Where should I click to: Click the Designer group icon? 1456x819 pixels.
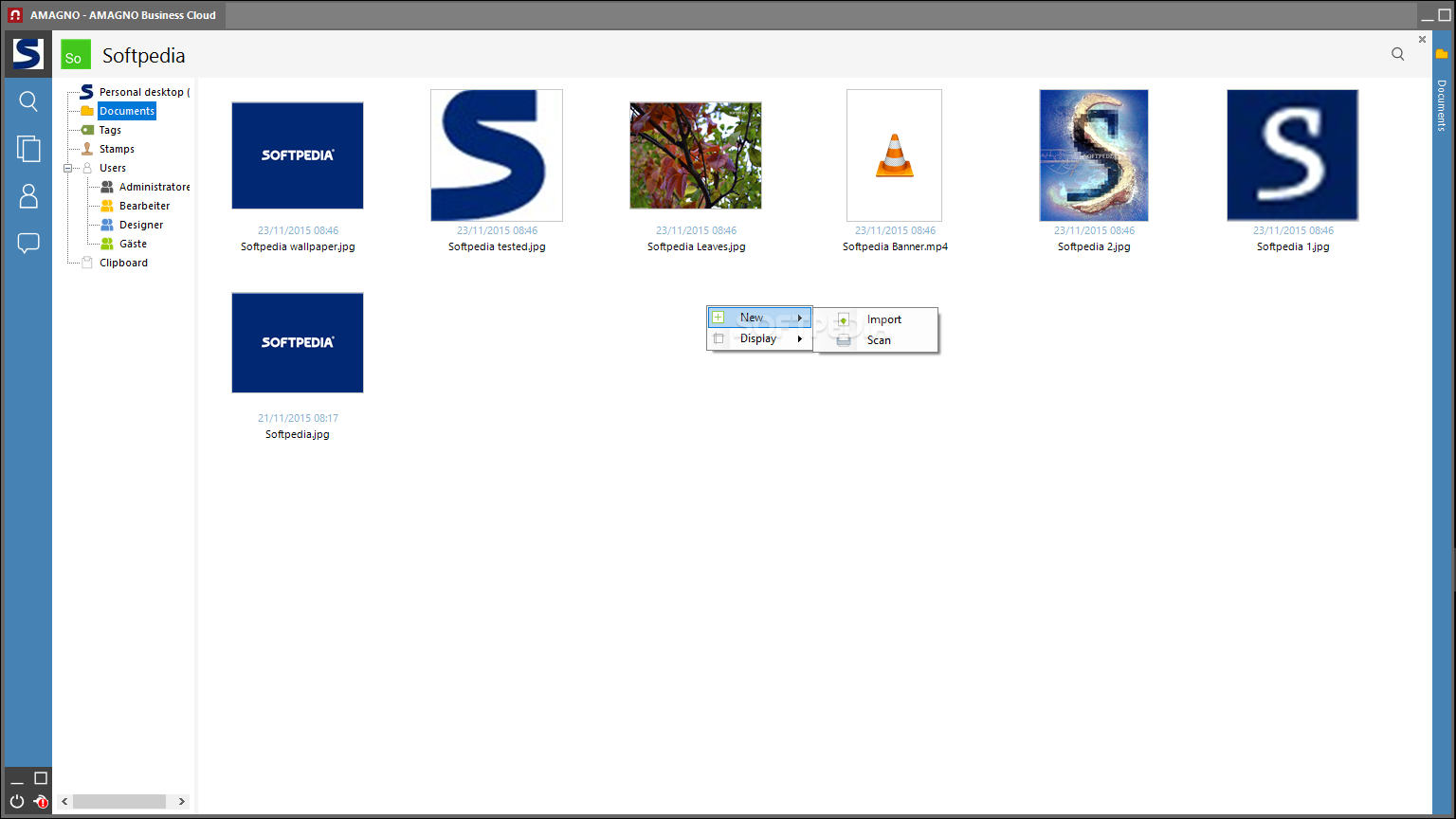(x=107, y=225)
